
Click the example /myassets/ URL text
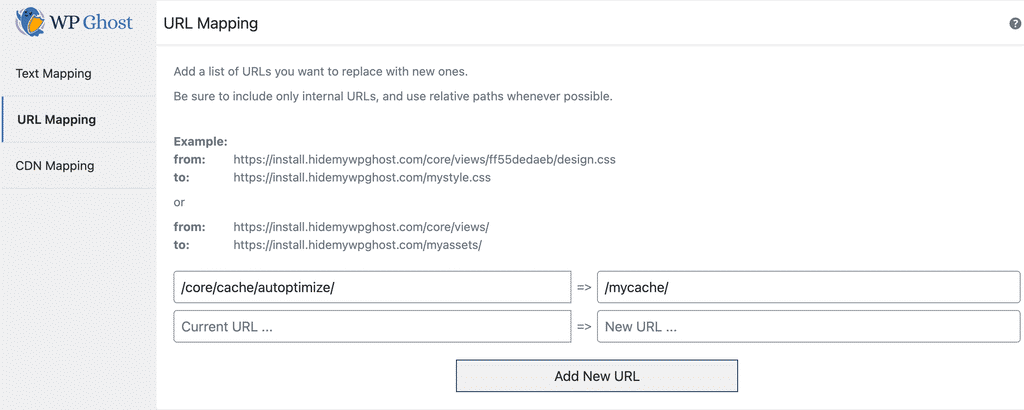358,245
